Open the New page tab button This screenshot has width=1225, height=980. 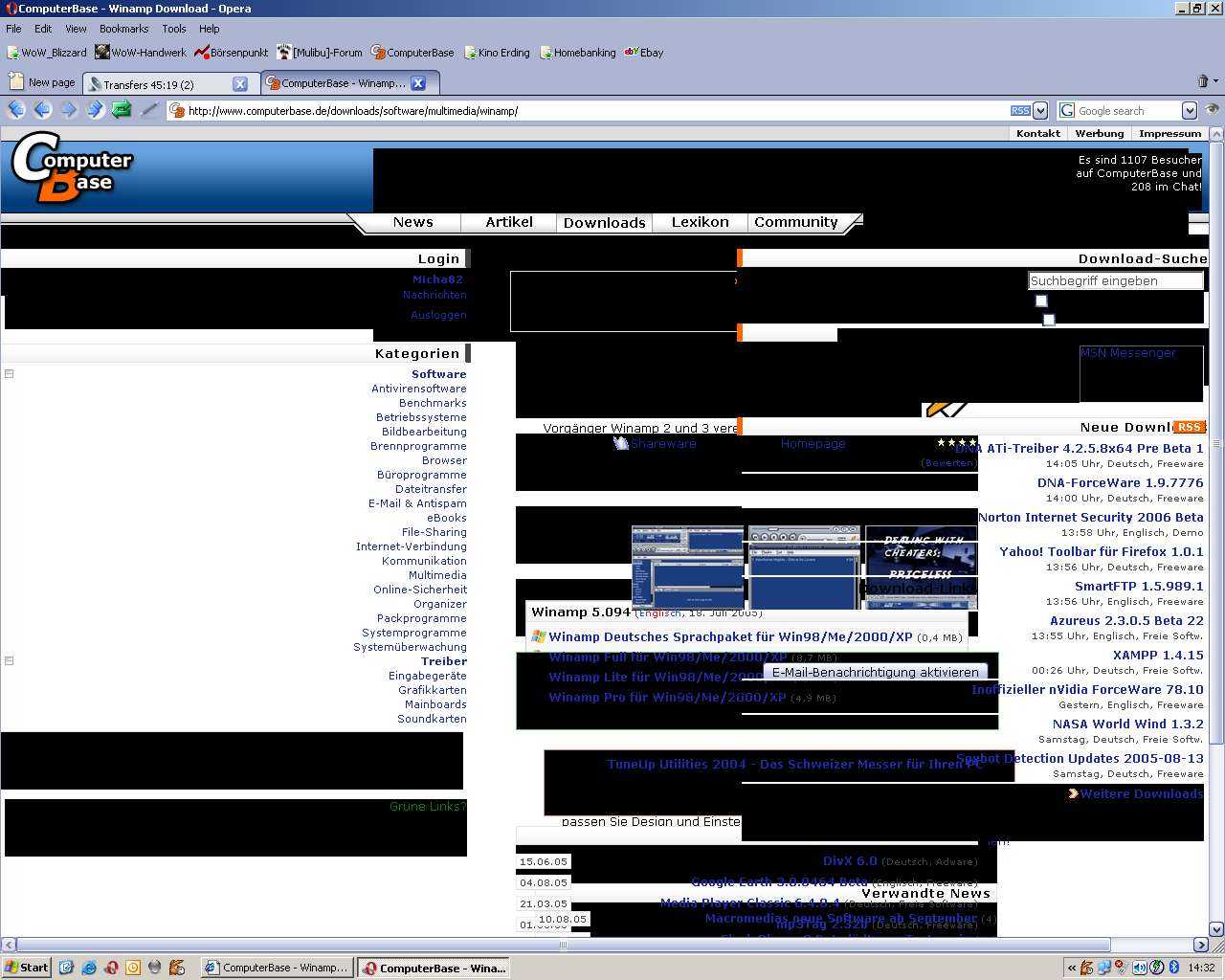point(42,82)
